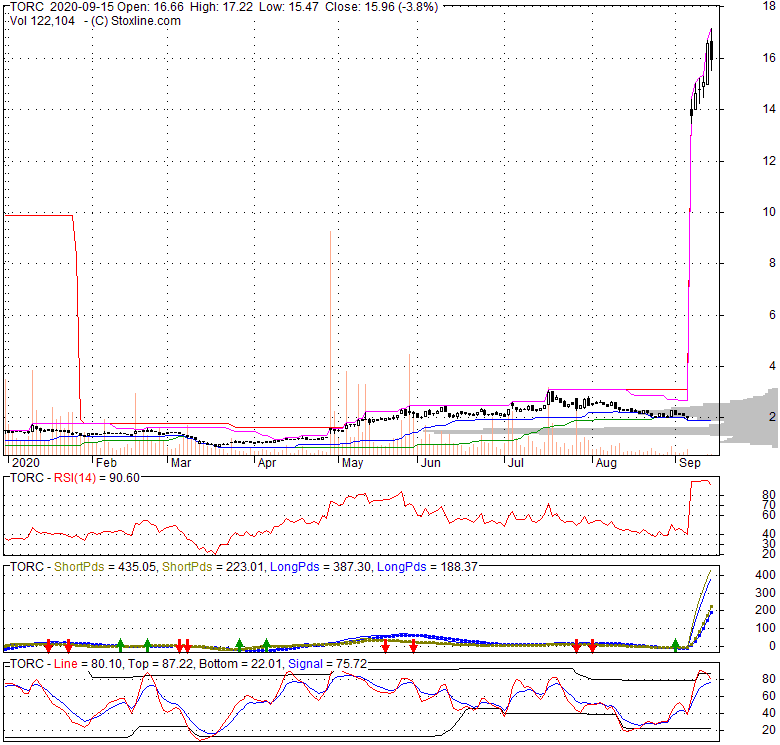The height and width of the screenshot is (745, 780).
Task: Click the first green up arrow in February
Action: [x=120, y=645]
